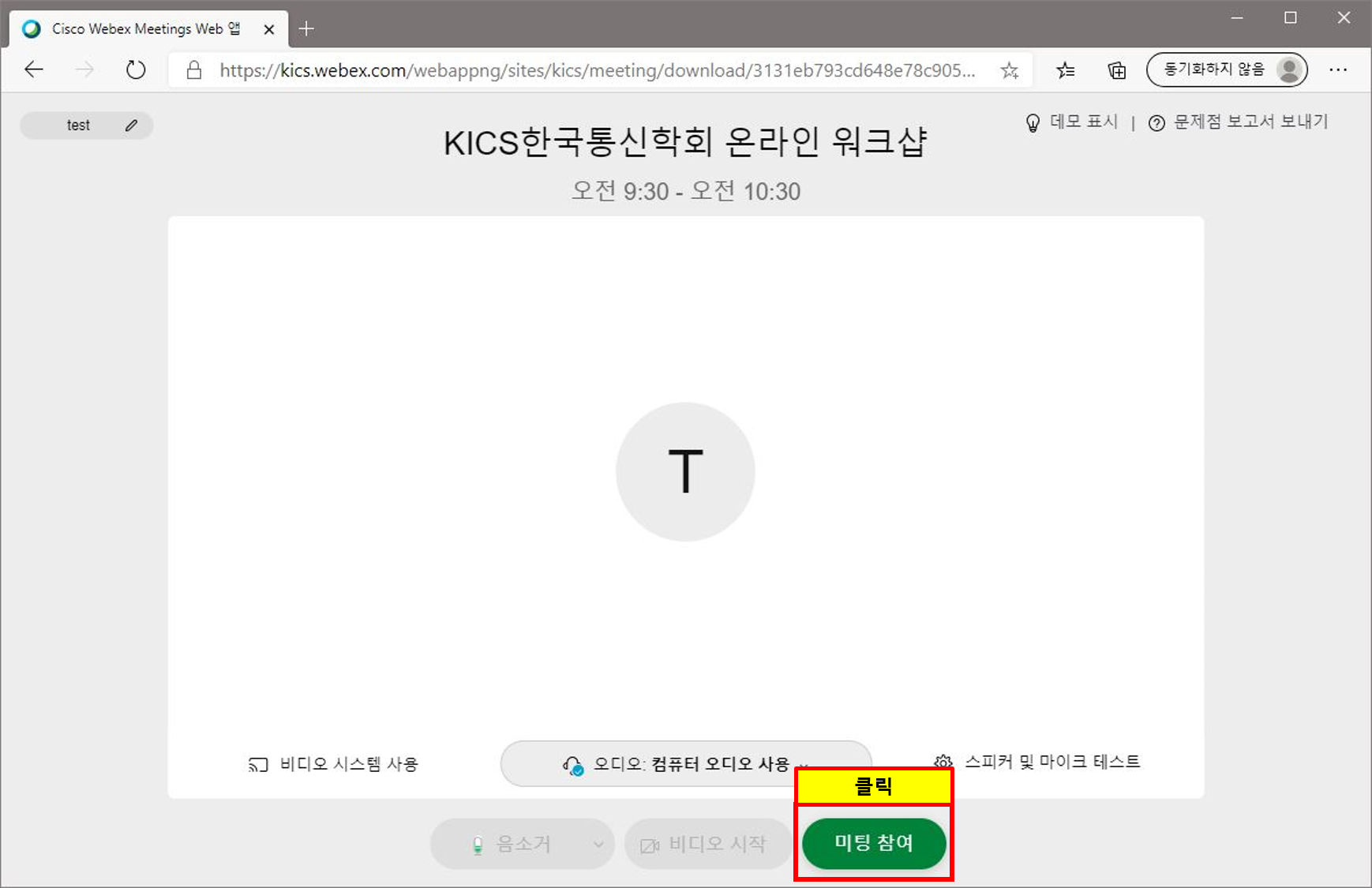
Task: Open a new browser tab with the plus button
Action: [x=306, y=29]
